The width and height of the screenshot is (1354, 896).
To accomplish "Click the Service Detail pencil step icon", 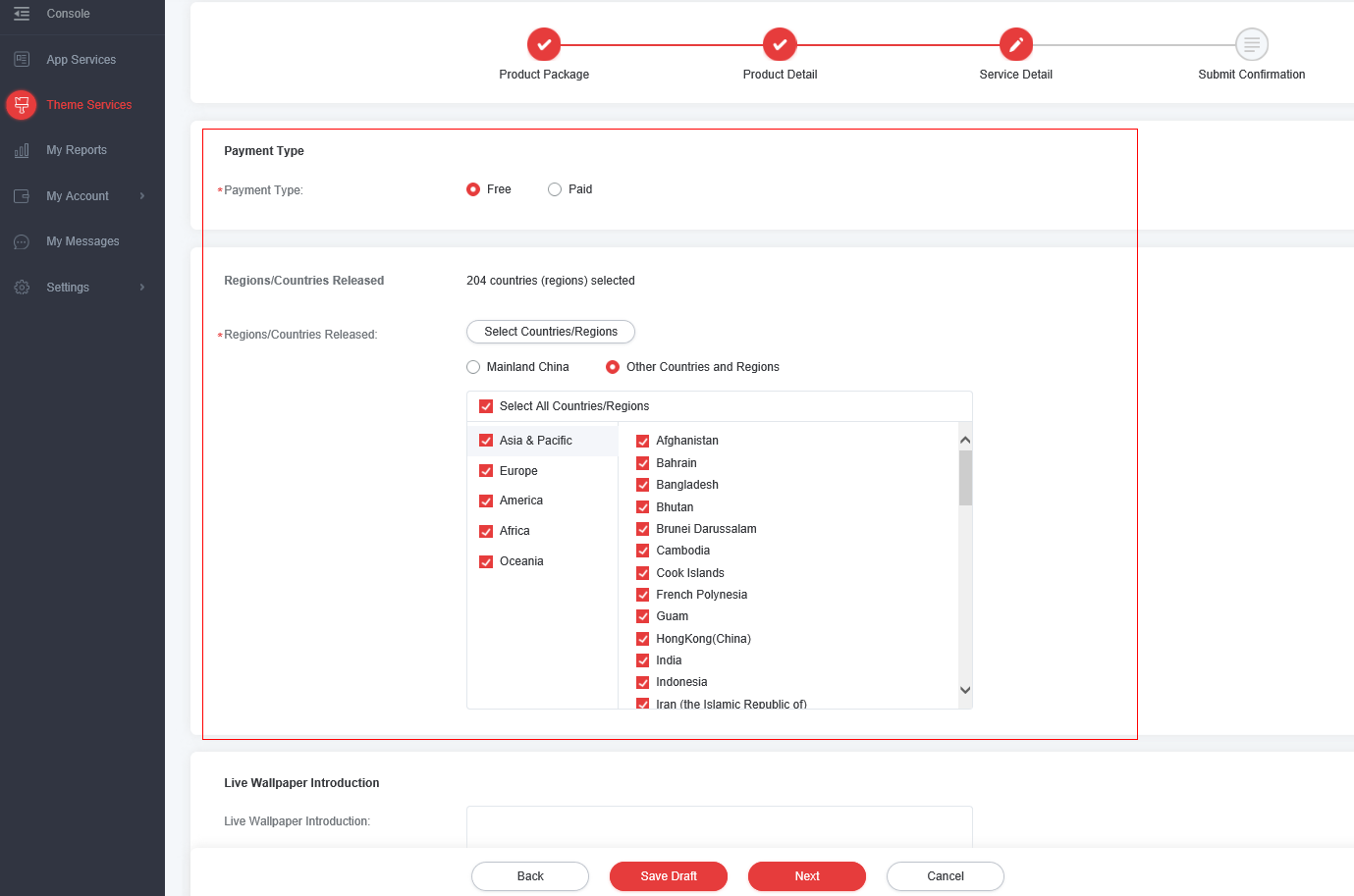I will click(1015, 44).
